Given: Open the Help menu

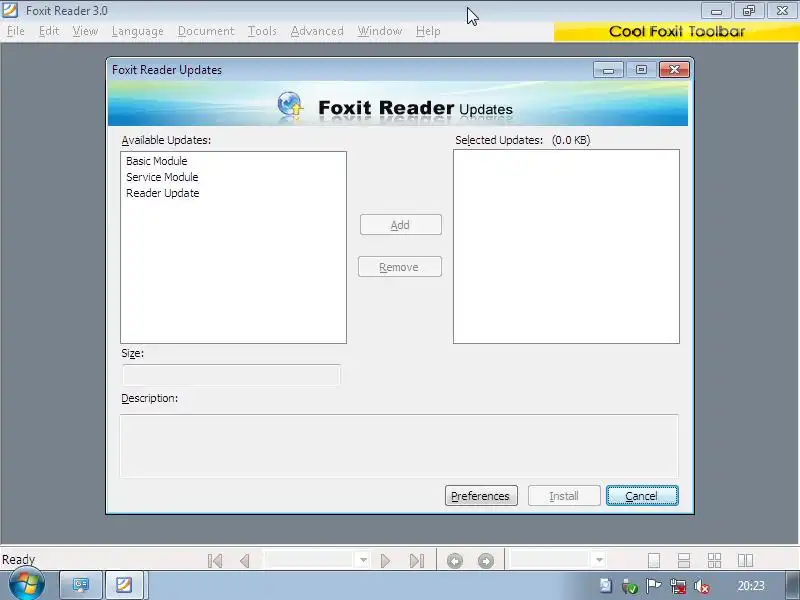Looking at the screenshot, I should coord(428,31).
